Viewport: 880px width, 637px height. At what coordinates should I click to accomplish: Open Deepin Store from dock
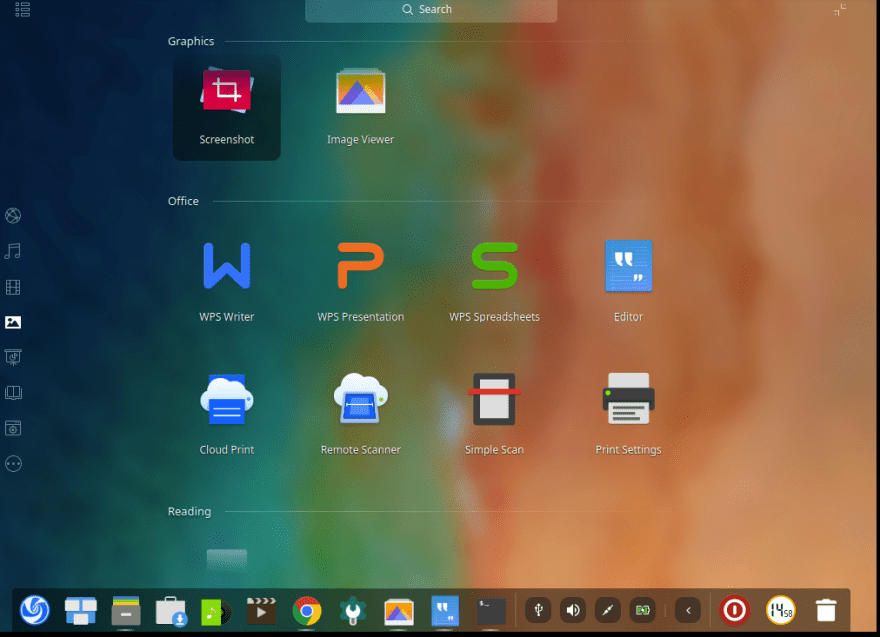171,611
